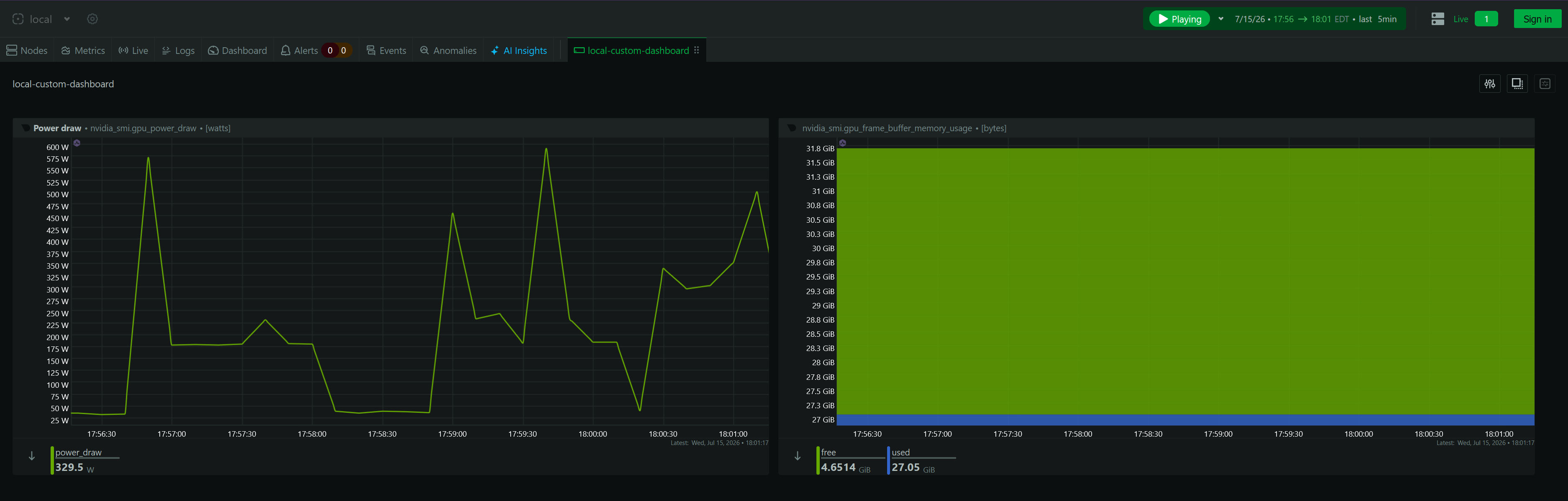Click the nodes server icon near Live
Viewport: 1568px width, 501px height.
tap(1438, 19)
